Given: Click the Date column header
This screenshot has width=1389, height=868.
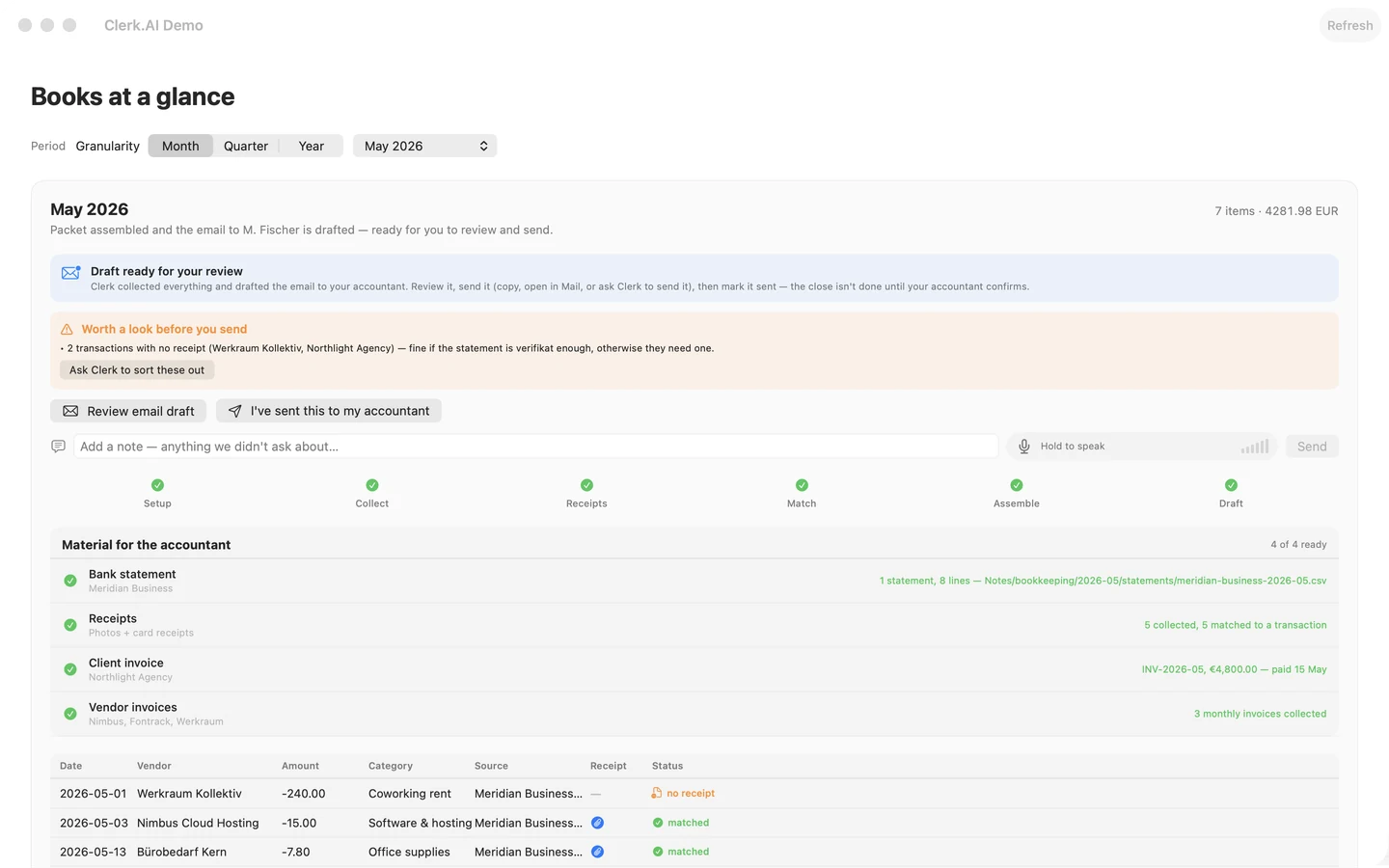Looking at the screenshot, I should pyautogui.click(x=70, y=766).
